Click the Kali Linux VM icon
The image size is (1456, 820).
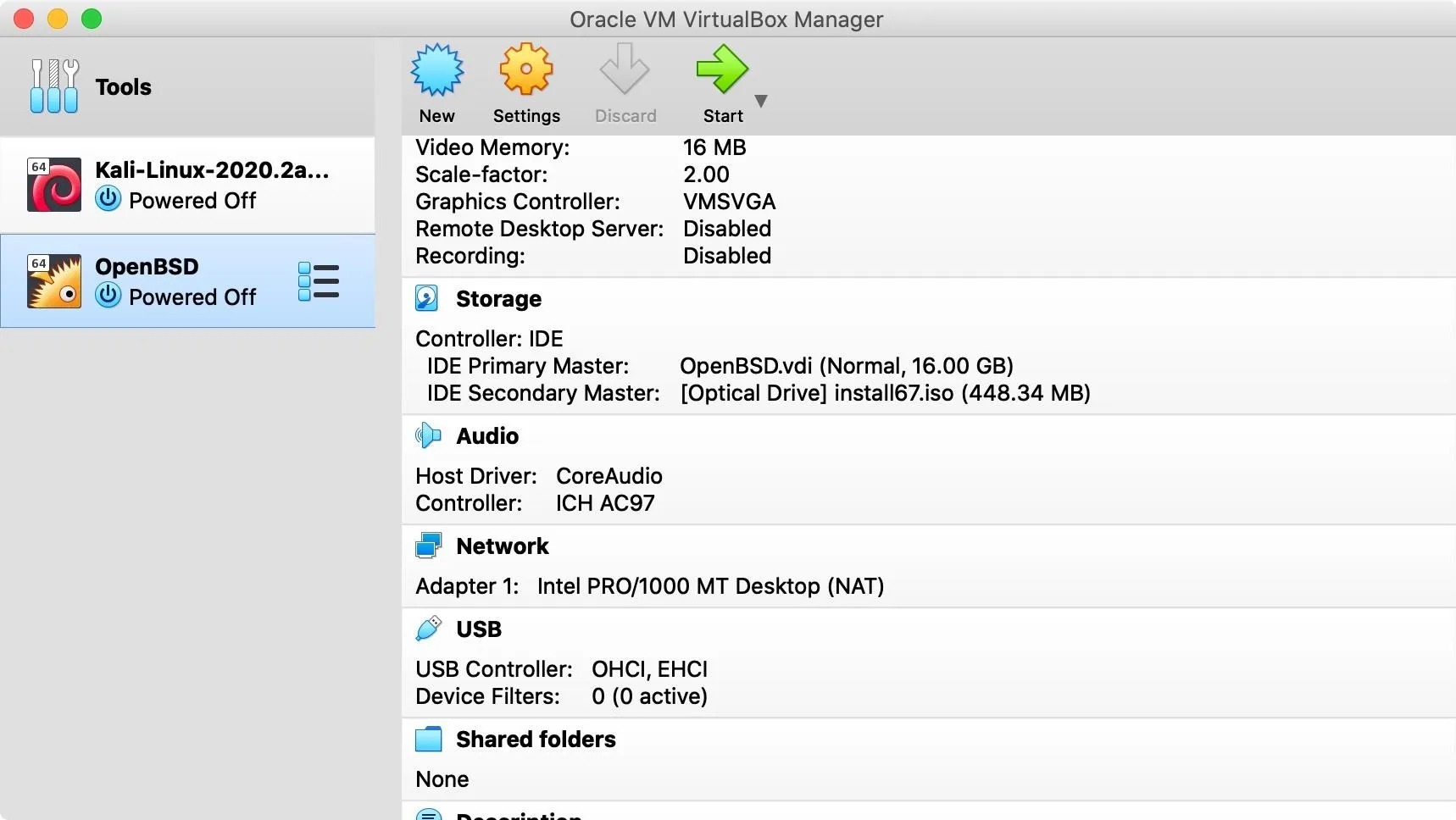point(54,185)
